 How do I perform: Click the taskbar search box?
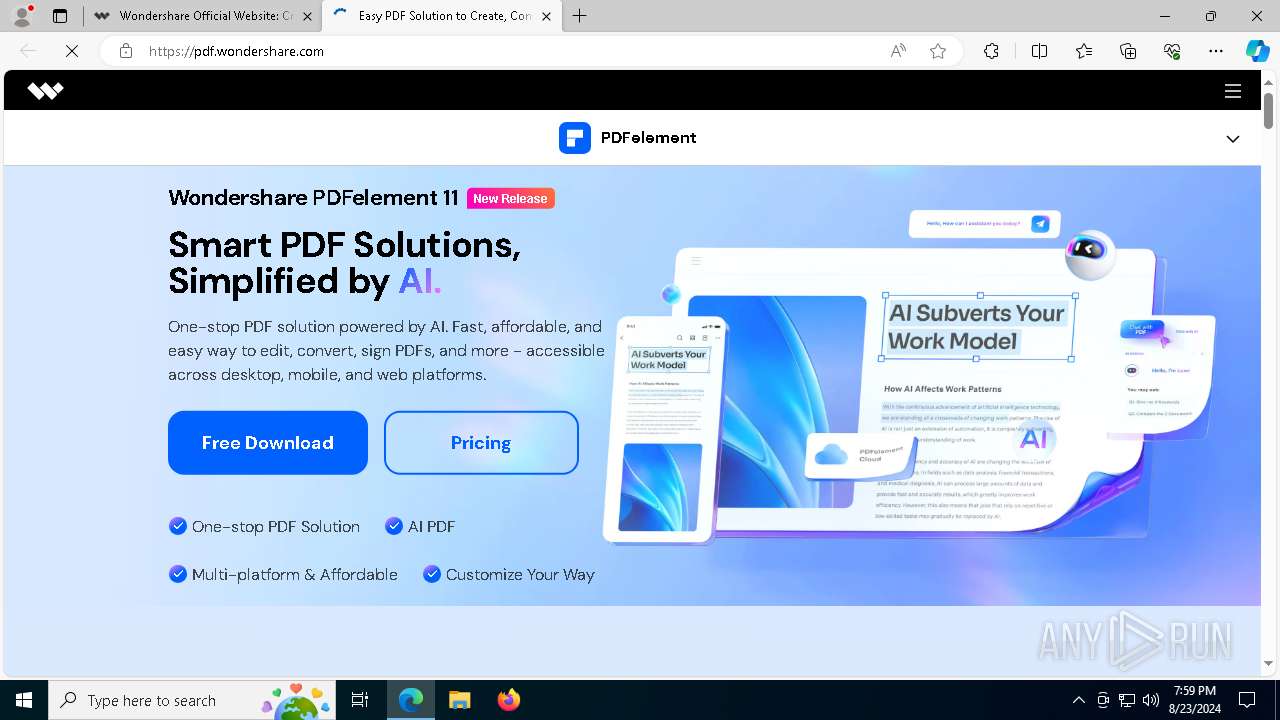click(192, 700)
